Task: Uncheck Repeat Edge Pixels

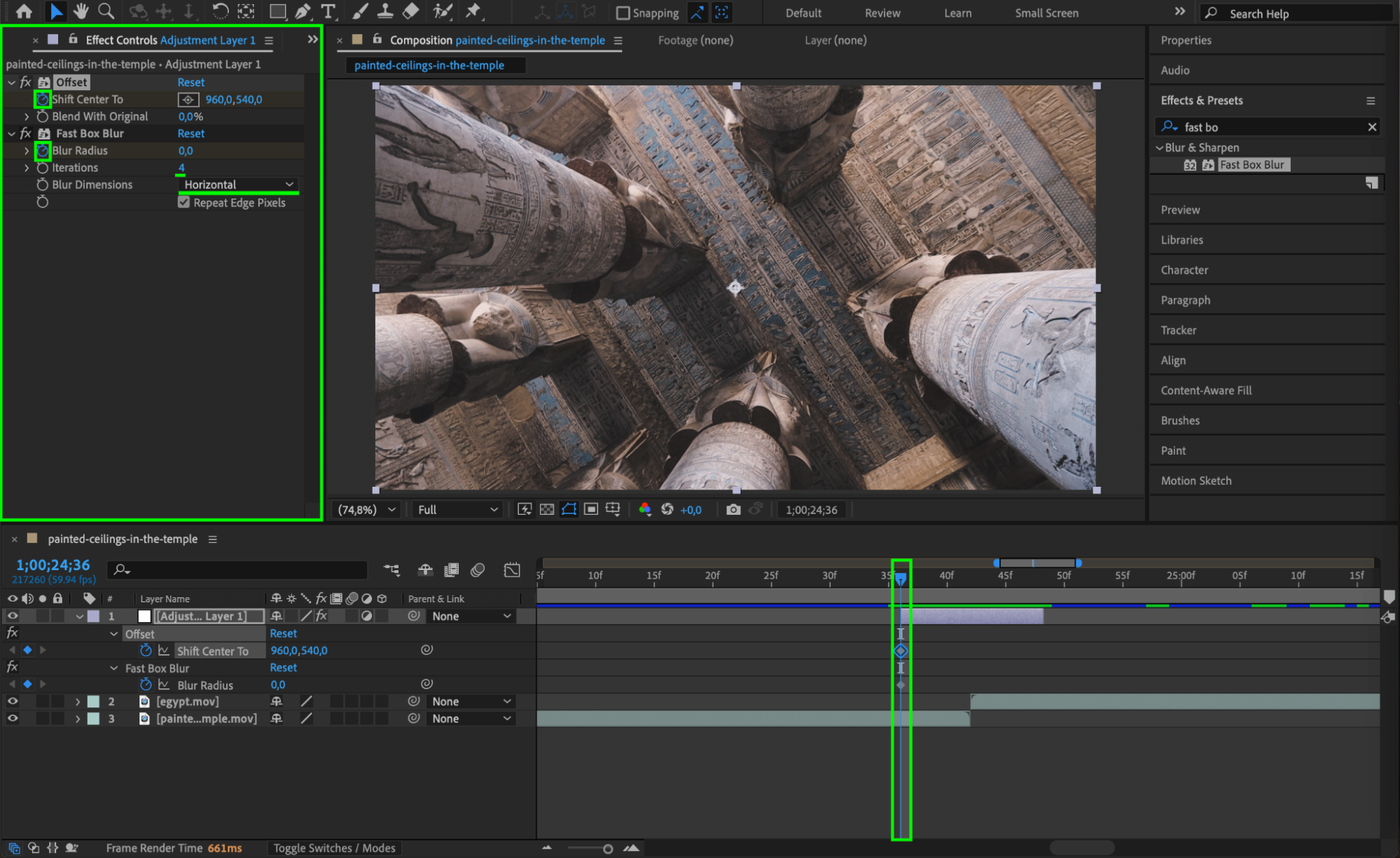Action: (x=184, y=202)
